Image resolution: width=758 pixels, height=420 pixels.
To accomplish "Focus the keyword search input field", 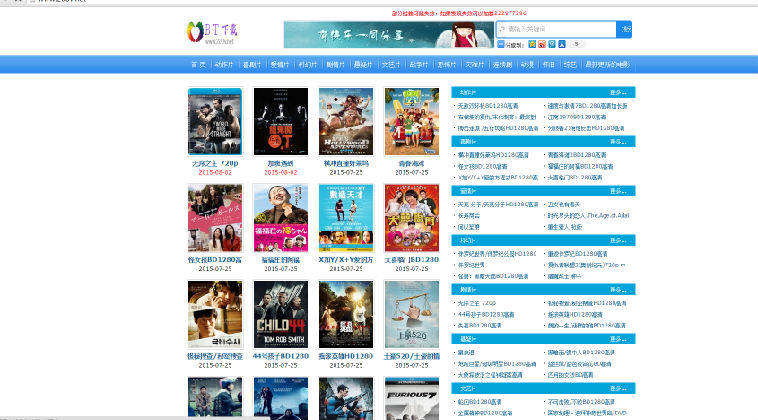I will pyautogui.click(x=556, y=29).
